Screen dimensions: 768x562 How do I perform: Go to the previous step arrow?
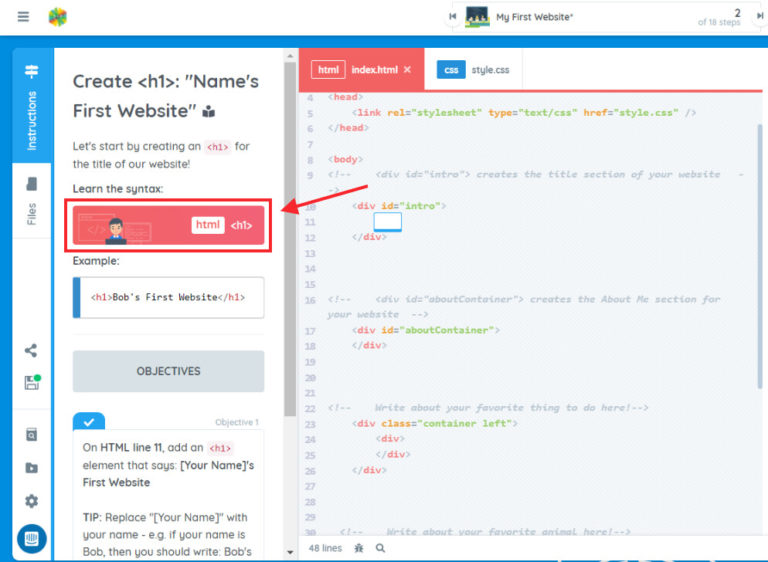click(453, 17)
